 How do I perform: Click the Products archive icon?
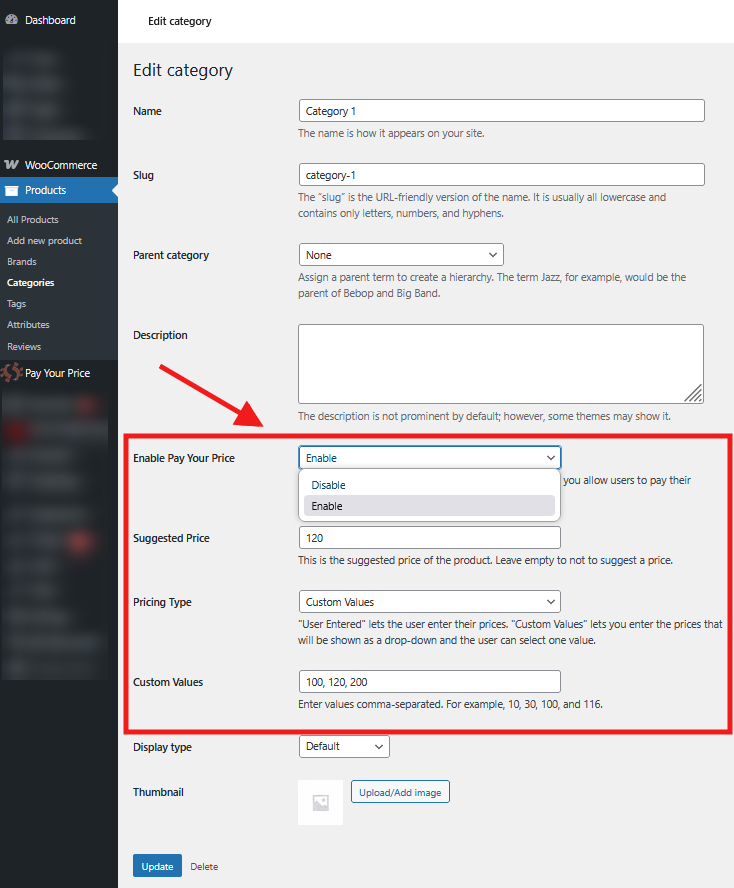pyautogui.click(x=11, y=190)
